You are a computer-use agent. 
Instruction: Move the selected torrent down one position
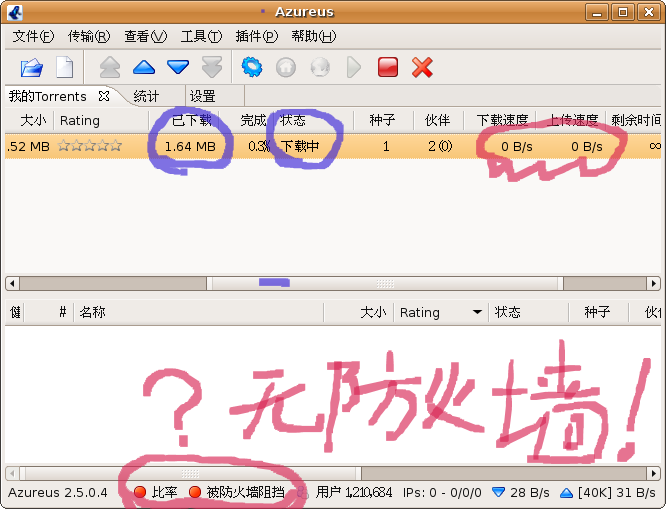[178, 67]
